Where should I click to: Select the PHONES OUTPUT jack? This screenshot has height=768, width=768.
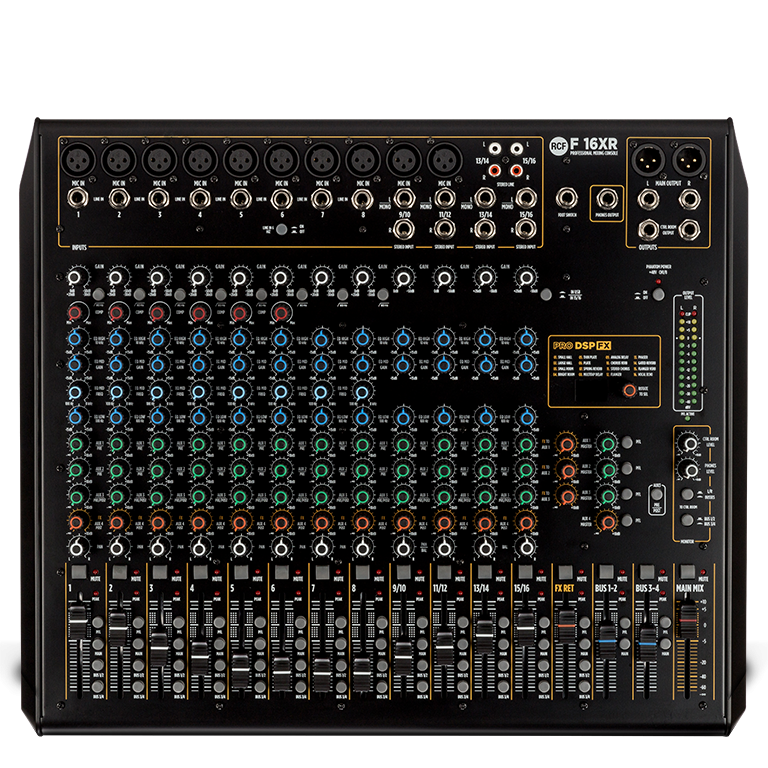pos(607,199)
